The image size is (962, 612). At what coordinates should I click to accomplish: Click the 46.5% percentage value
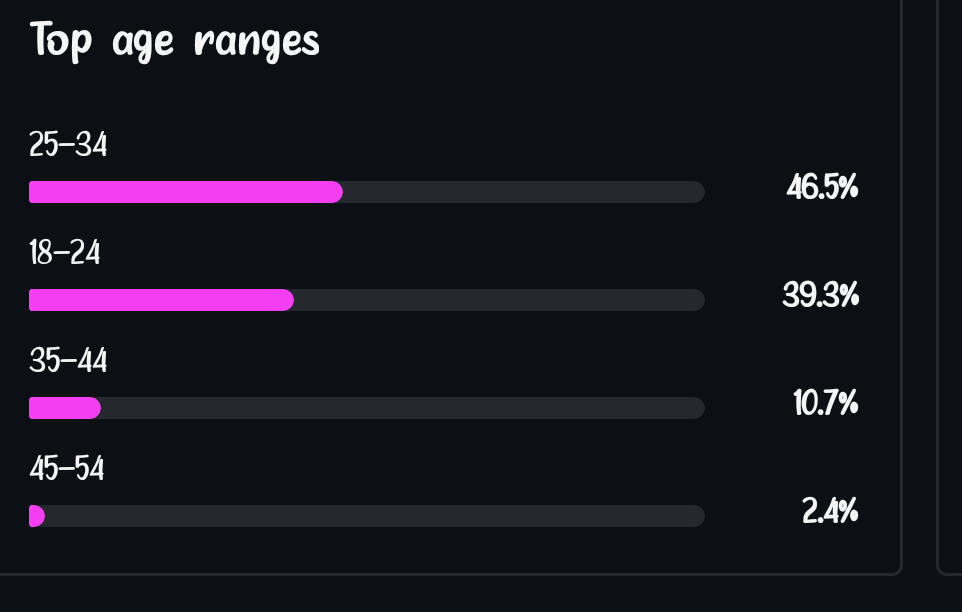click(822, 188)
